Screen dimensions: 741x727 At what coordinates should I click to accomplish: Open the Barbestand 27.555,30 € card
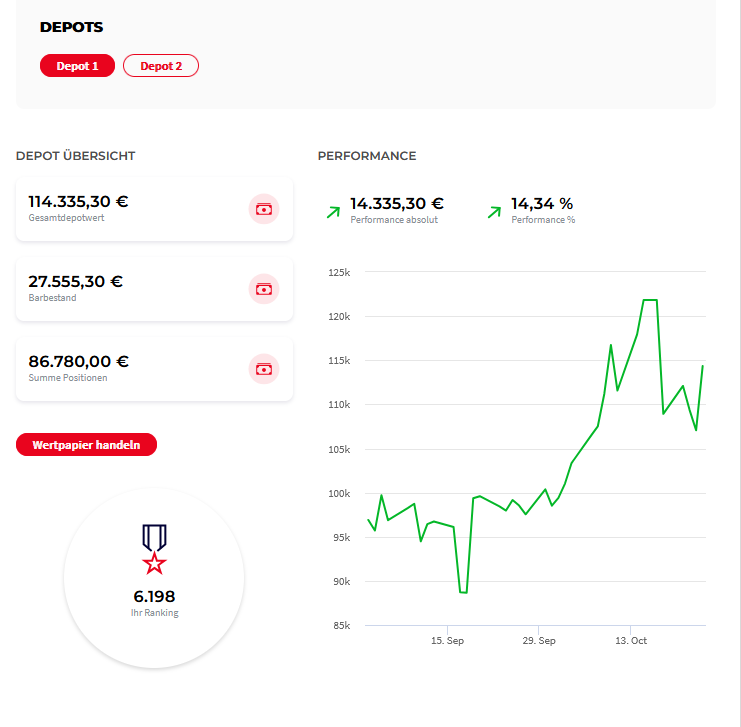click(154, 289)
